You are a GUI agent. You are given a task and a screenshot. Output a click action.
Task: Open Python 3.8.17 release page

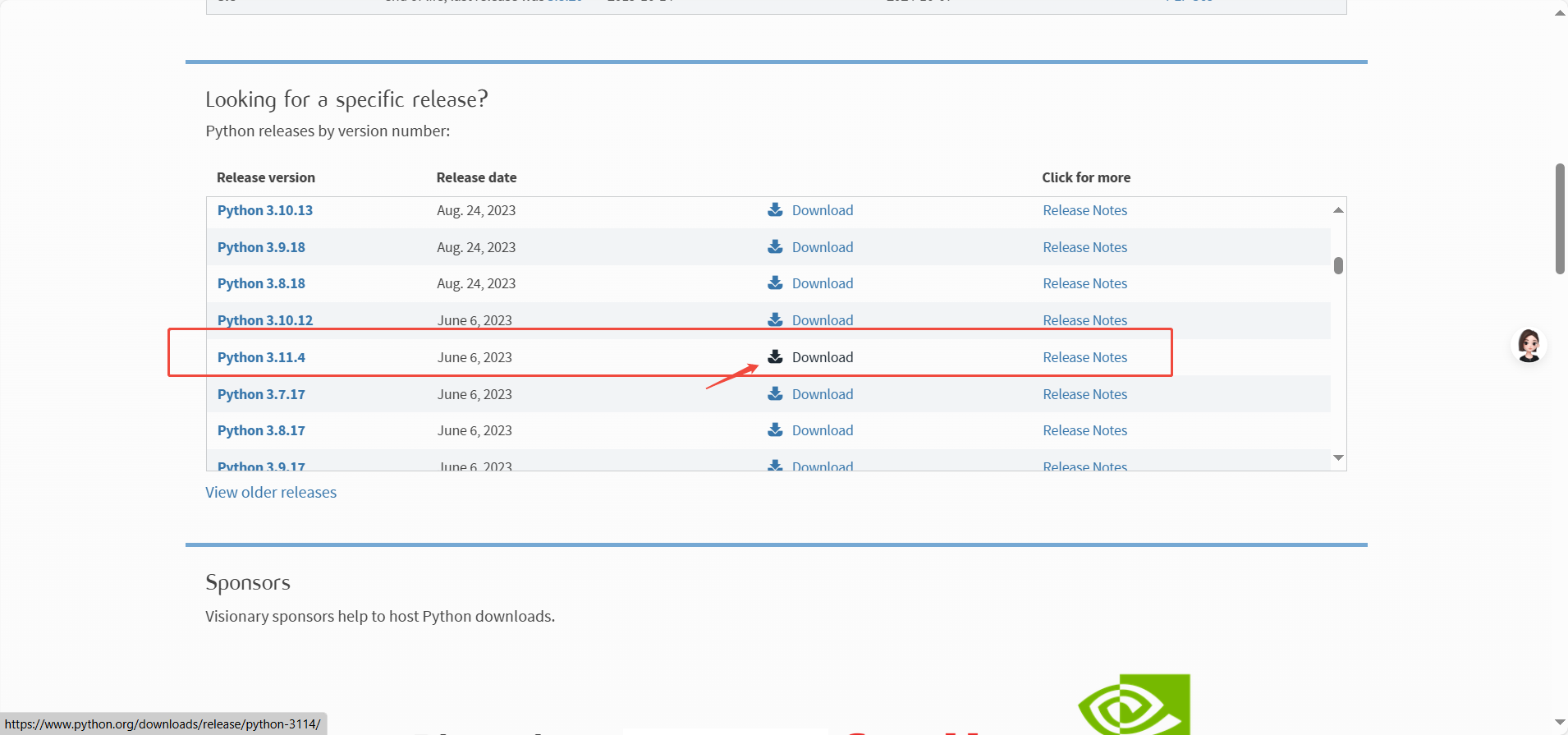coord(261,430)
